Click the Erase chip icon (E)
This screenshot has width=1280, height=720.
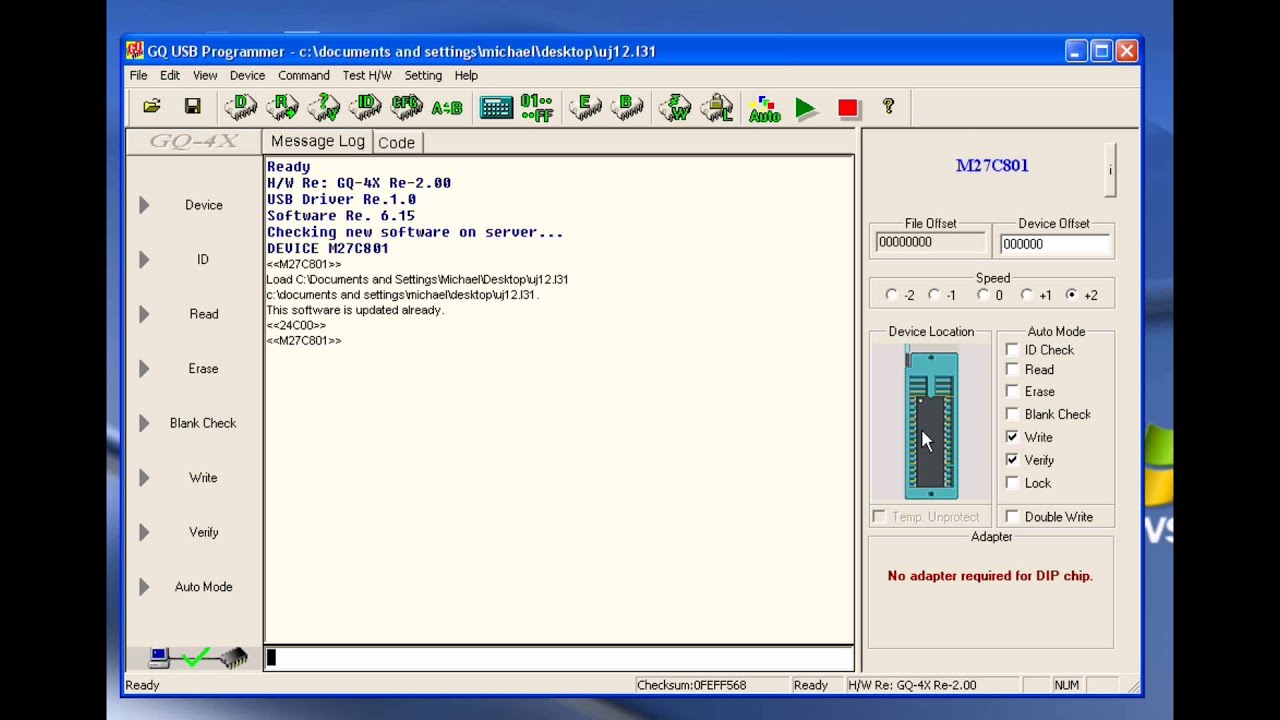coord(585,107)
